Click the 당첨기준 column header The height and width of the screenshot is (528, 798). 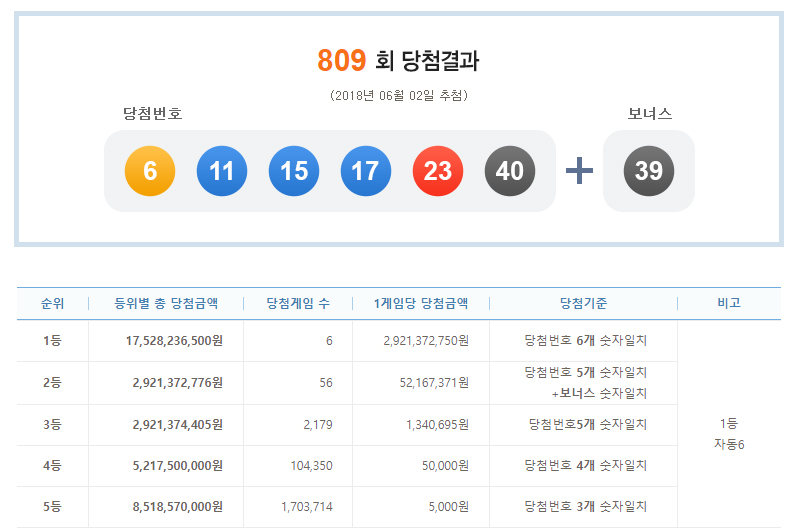point(583,303)
